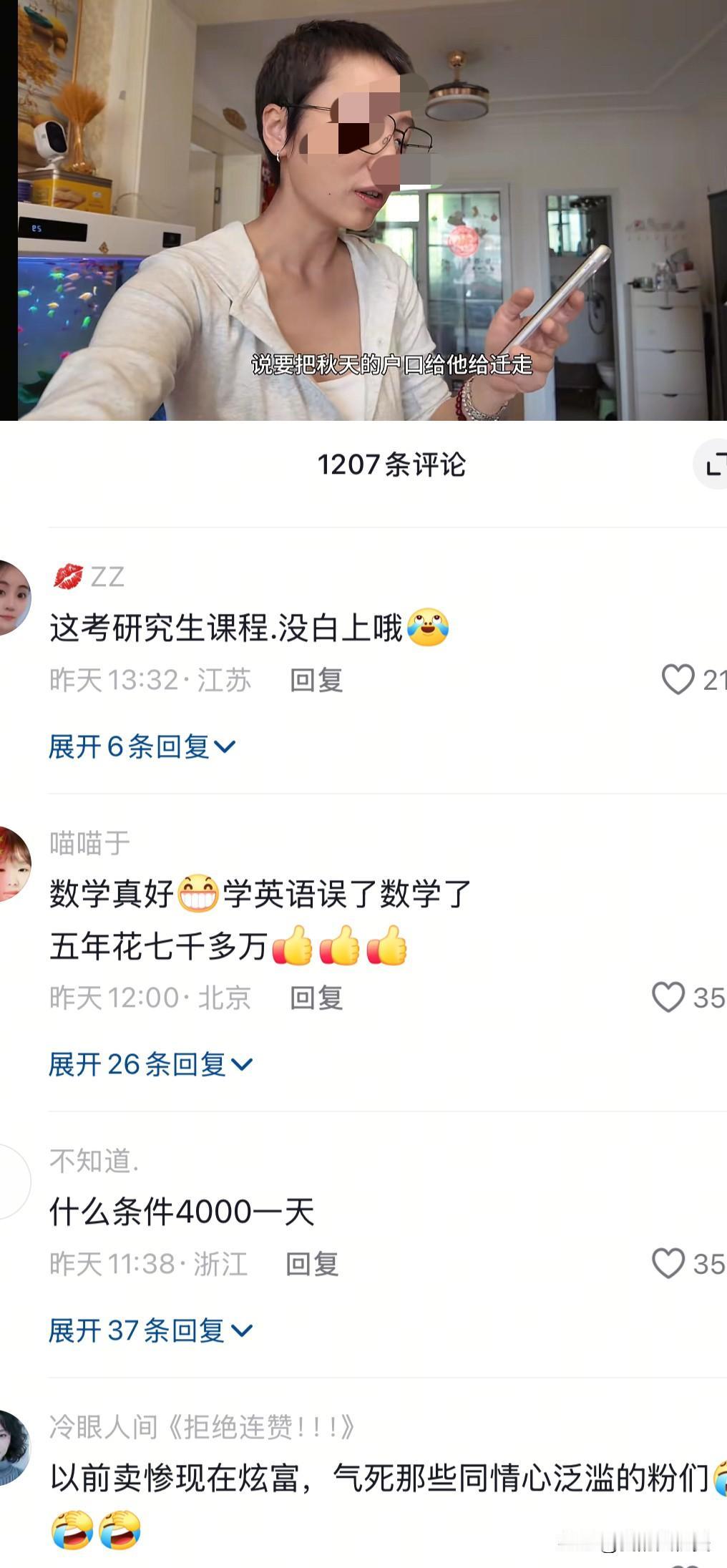Expand 6 replies under ZZ's comment
Image resolution: width=727 pixels, height=1568 pixels.
142,746
